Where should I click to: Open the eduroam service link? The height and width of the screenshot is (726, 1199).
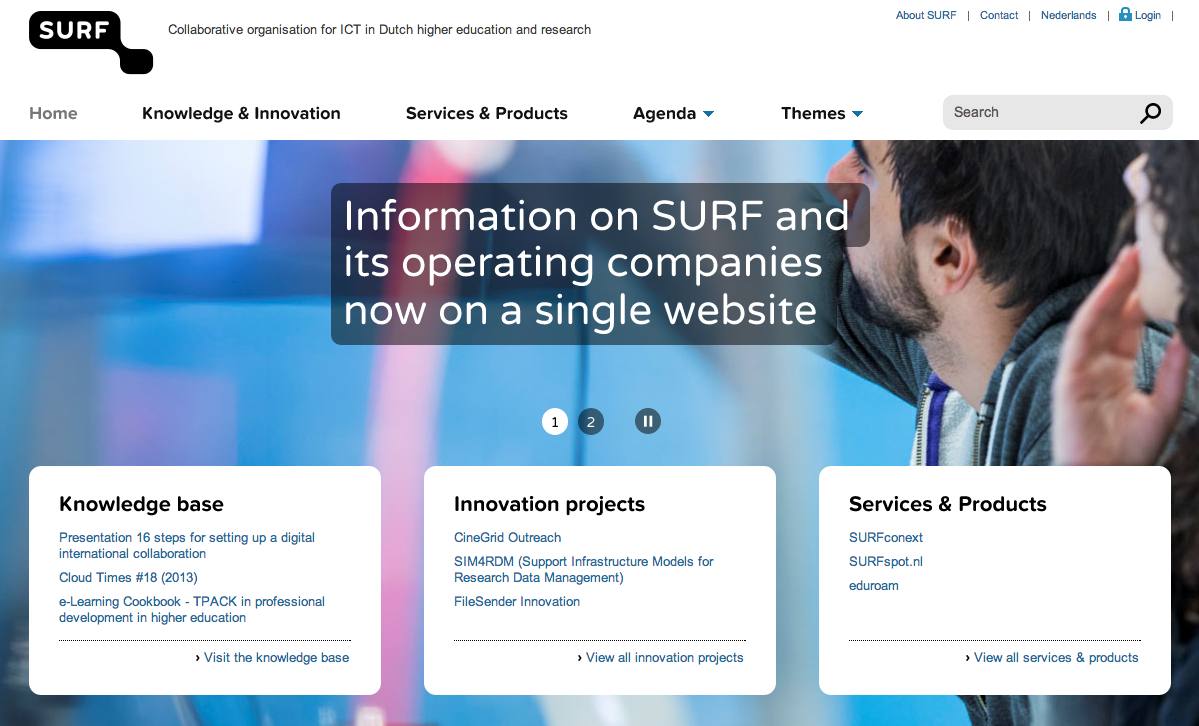pos(873,586)
